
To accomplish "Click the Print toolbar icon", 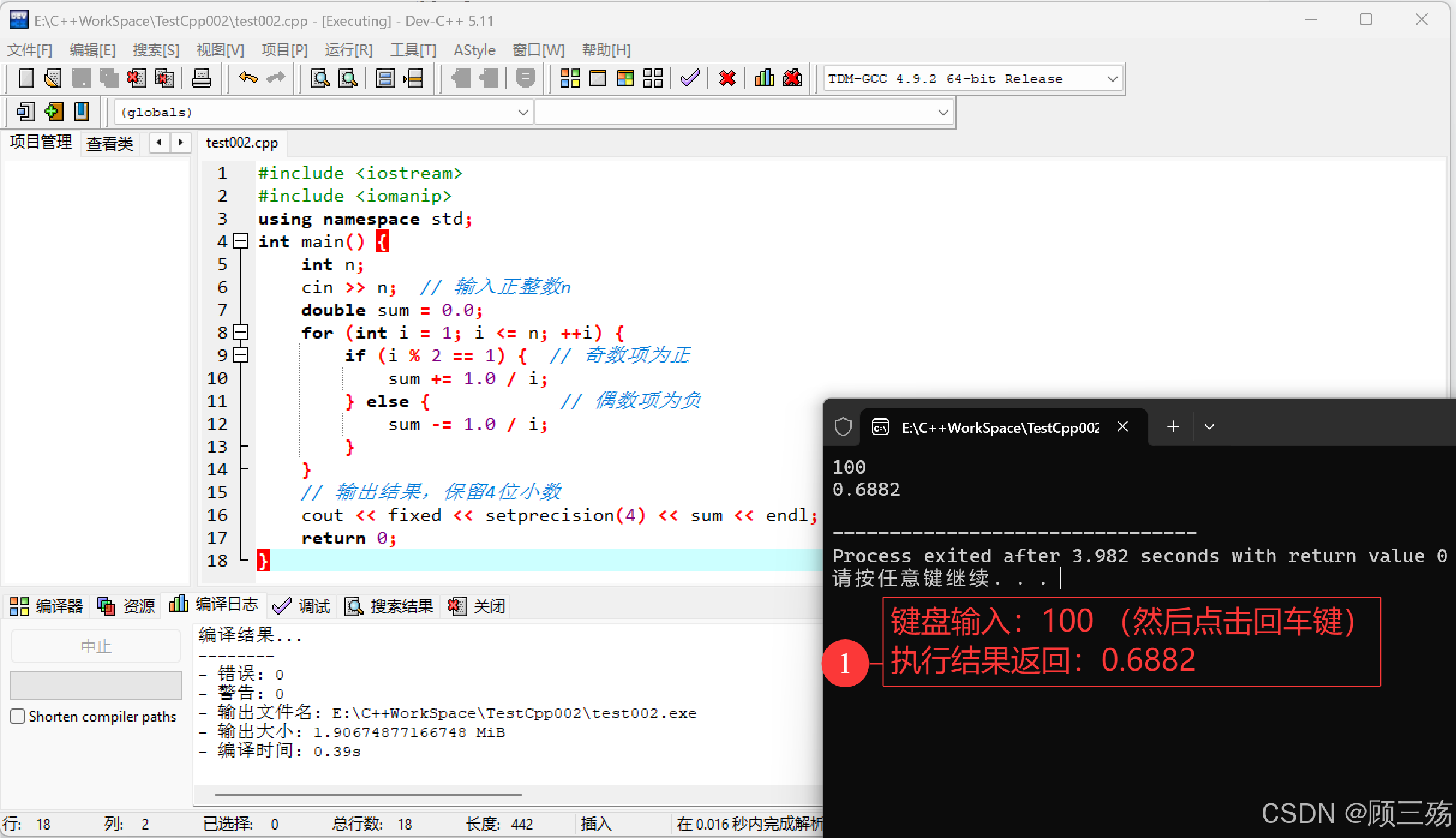I will pyautogui.click(x=201, y=78).
